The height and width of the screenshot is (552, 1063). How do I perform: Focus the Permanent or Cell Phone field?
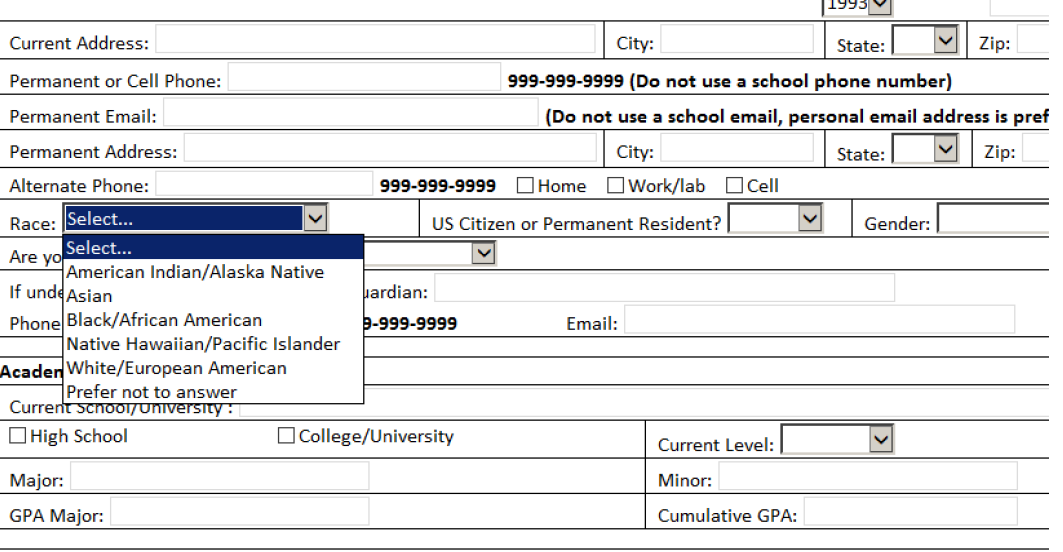[363, 79]
